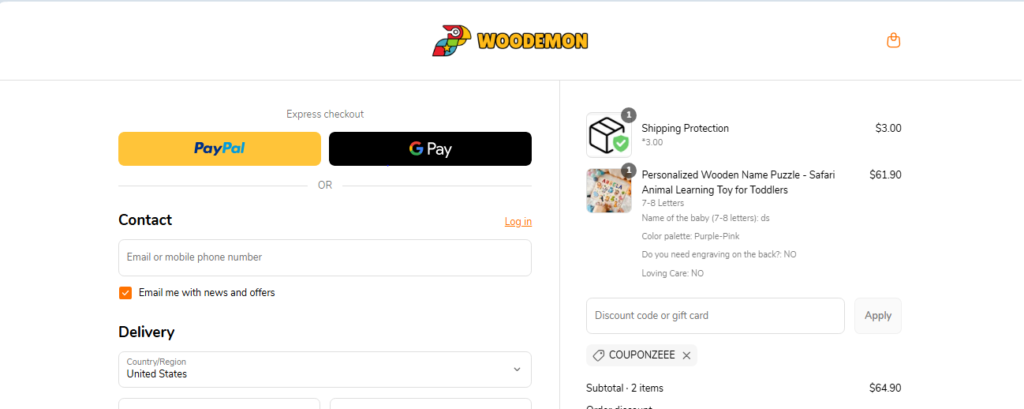Pay with PayPal express checkout

pos(219,149)
